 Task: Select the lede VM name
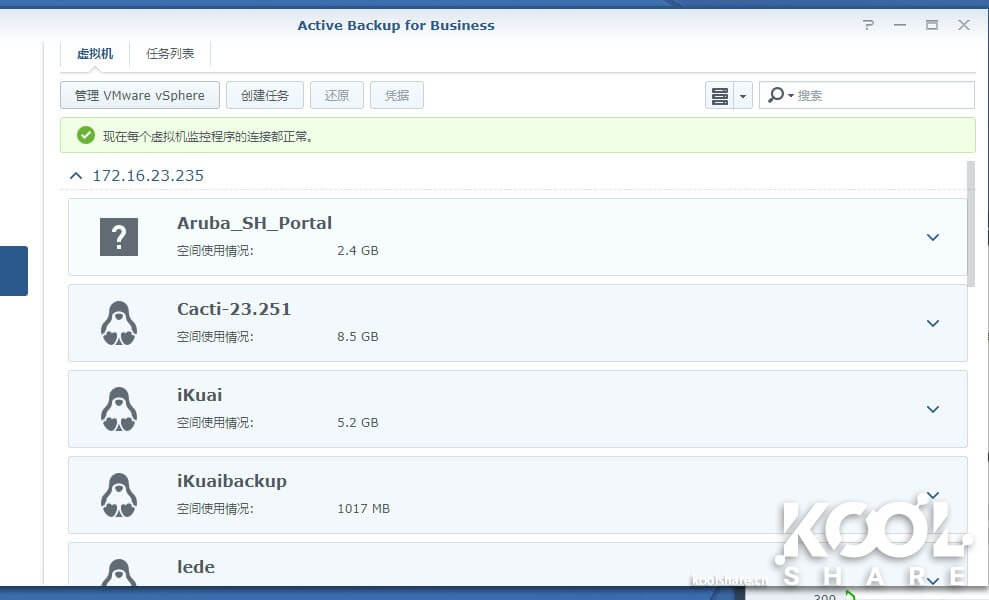pyautogui.click(x=196, y=567)
